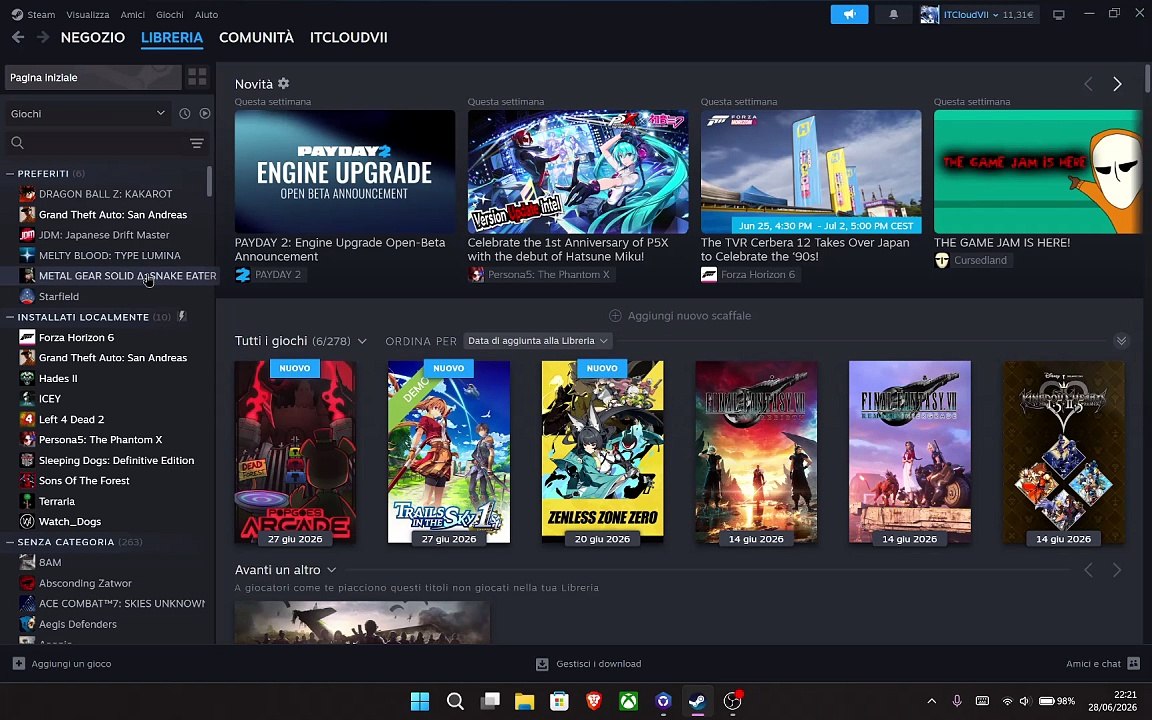The width and height of the screenshot is (1152, 720).
Task: Go to the NEGOZIO tab
Action: point(93,37)
